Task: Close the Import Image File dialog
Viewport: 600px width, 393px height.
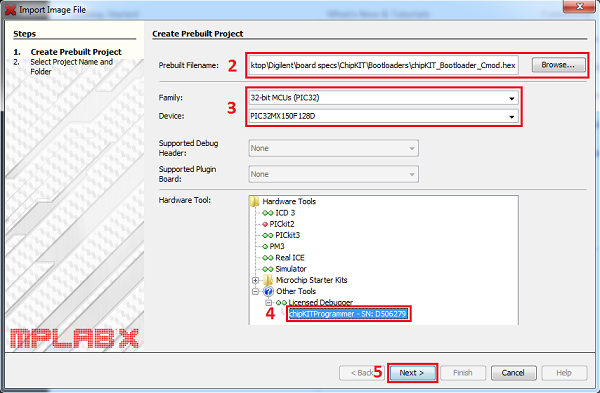Action: (580, 7)
